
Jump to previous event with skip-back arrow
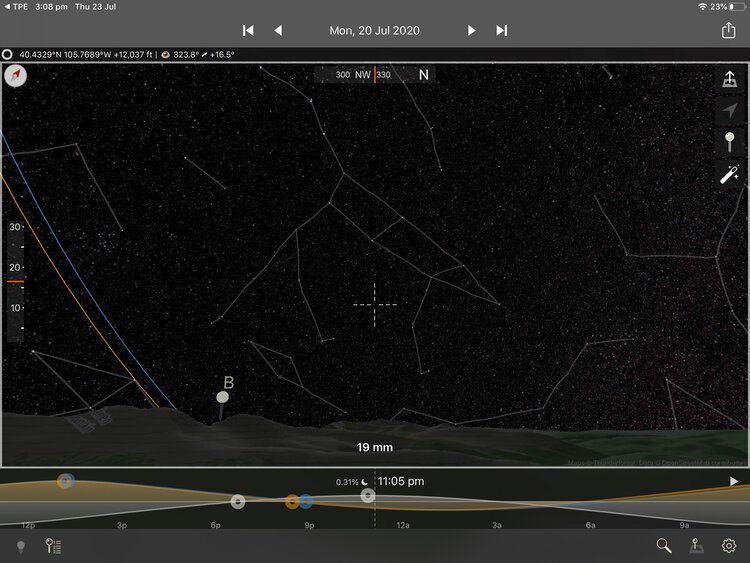248,30
